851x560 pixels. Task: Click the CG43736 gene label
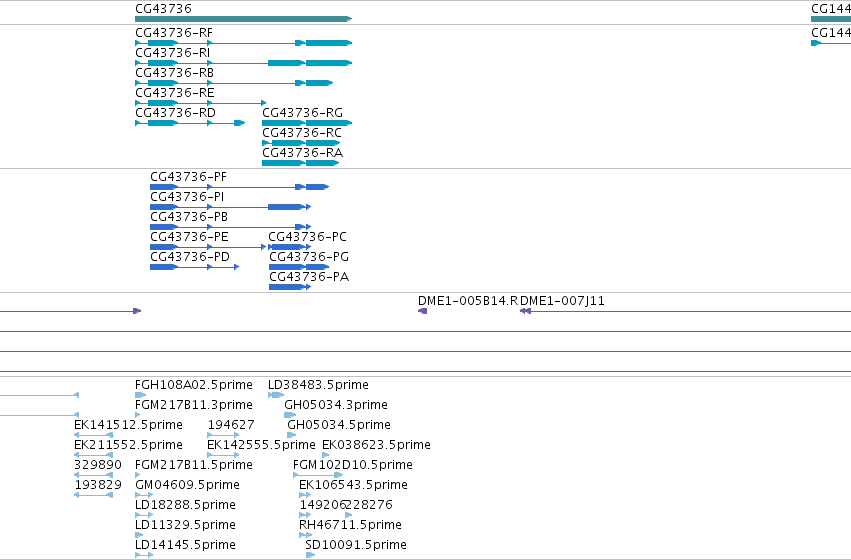click(163, 9)
